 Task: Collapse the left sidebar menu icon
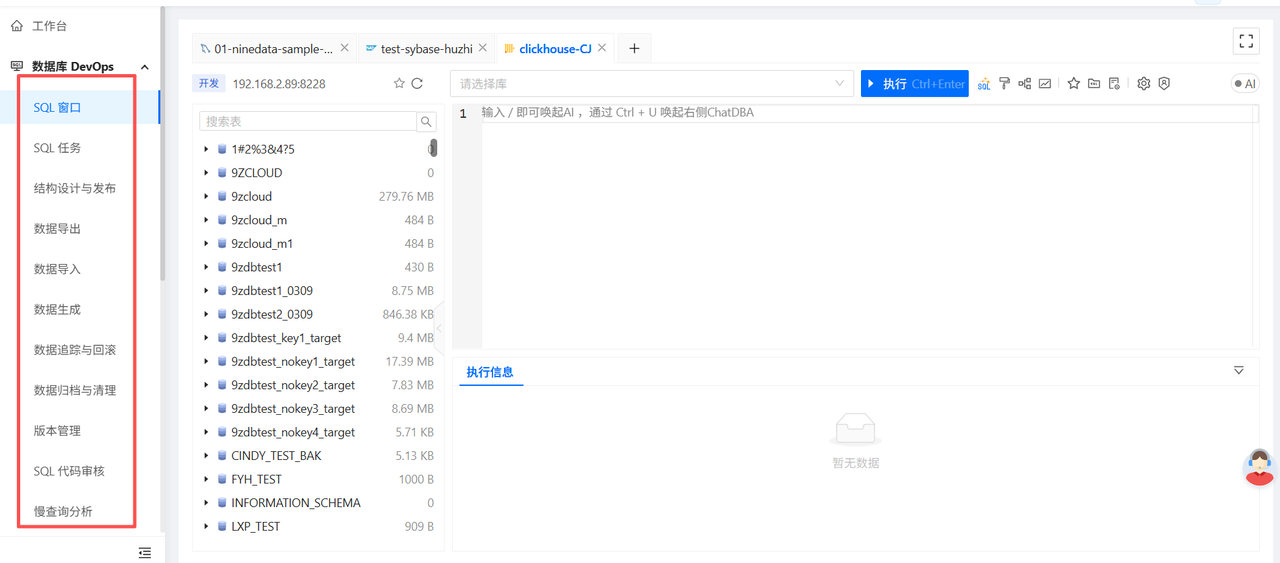(x=145, y=552)
